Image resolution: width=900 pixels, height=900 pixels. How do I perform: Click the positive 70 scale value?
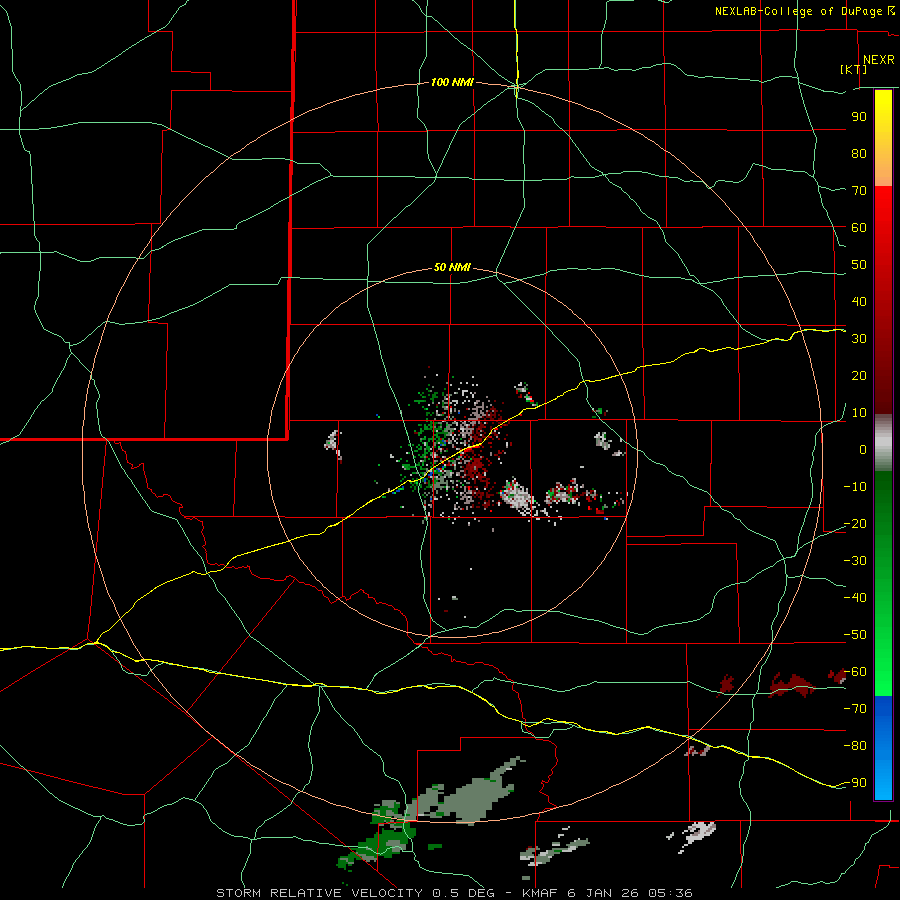[859, 191]
